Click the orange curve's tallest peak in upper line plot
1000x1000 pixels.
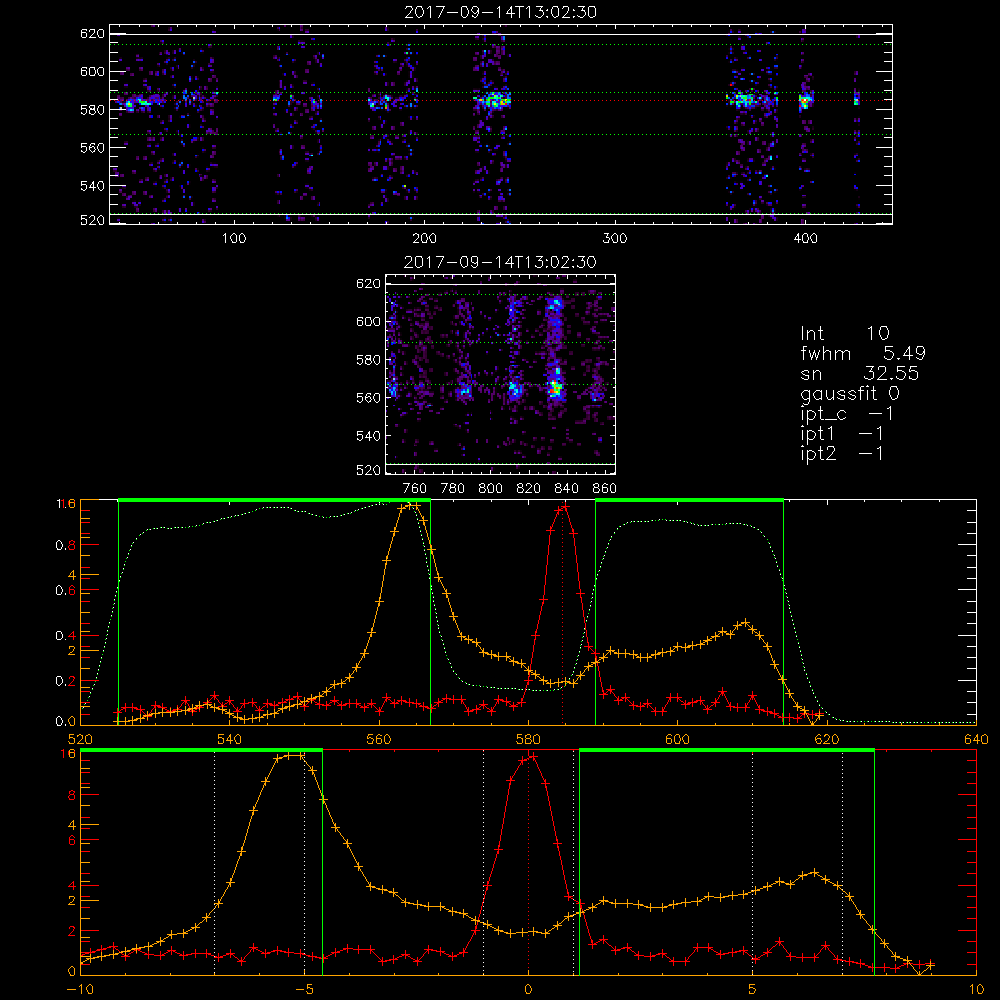coord(413,506)
